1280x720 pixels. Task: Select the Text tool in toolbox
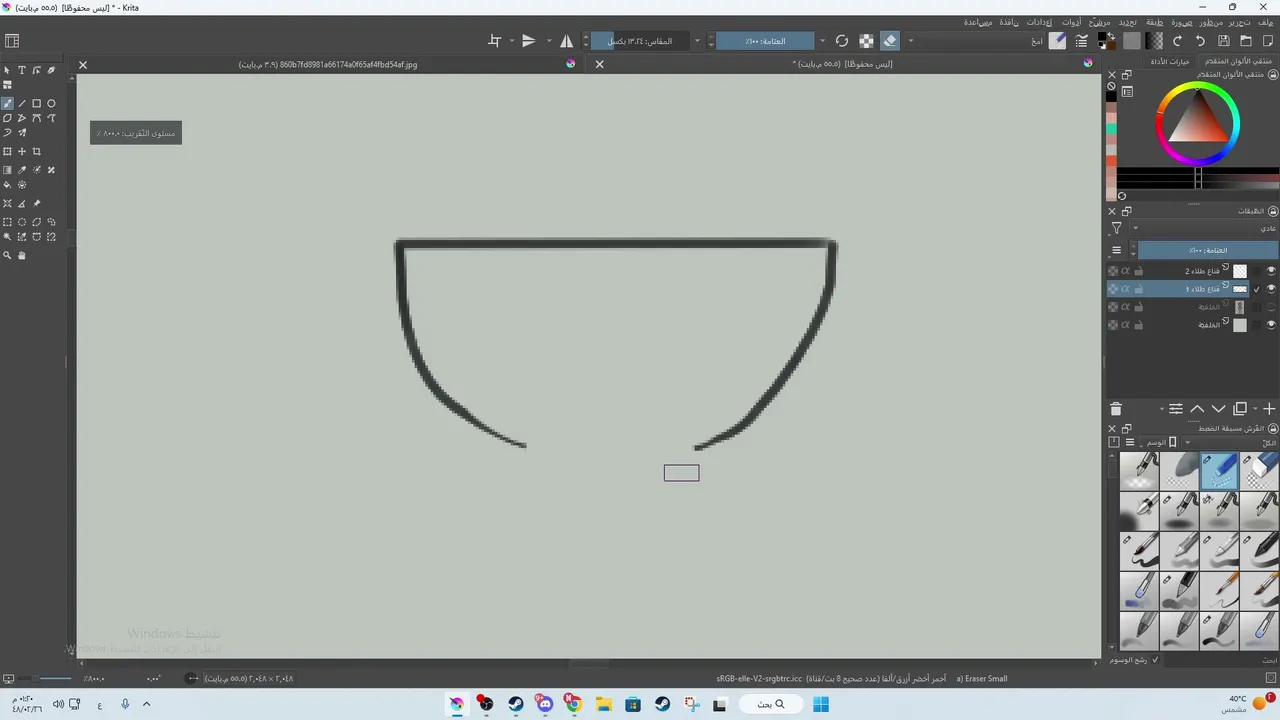22,70
